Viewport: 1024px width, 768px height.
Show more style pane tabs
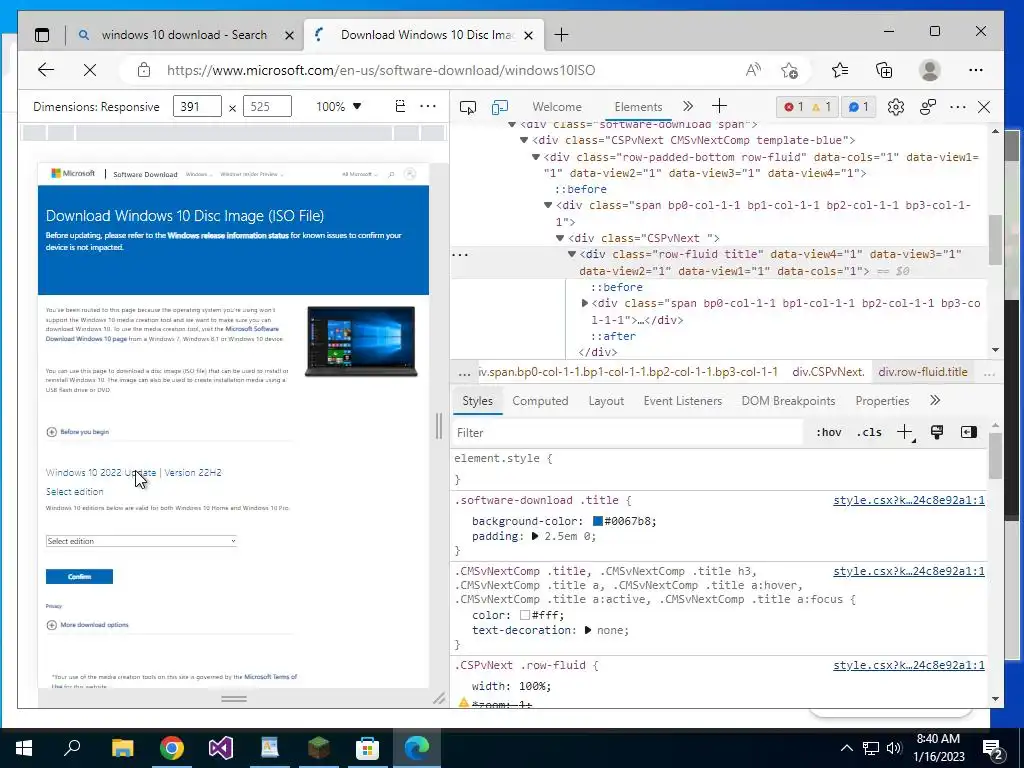tap(935, 400)
